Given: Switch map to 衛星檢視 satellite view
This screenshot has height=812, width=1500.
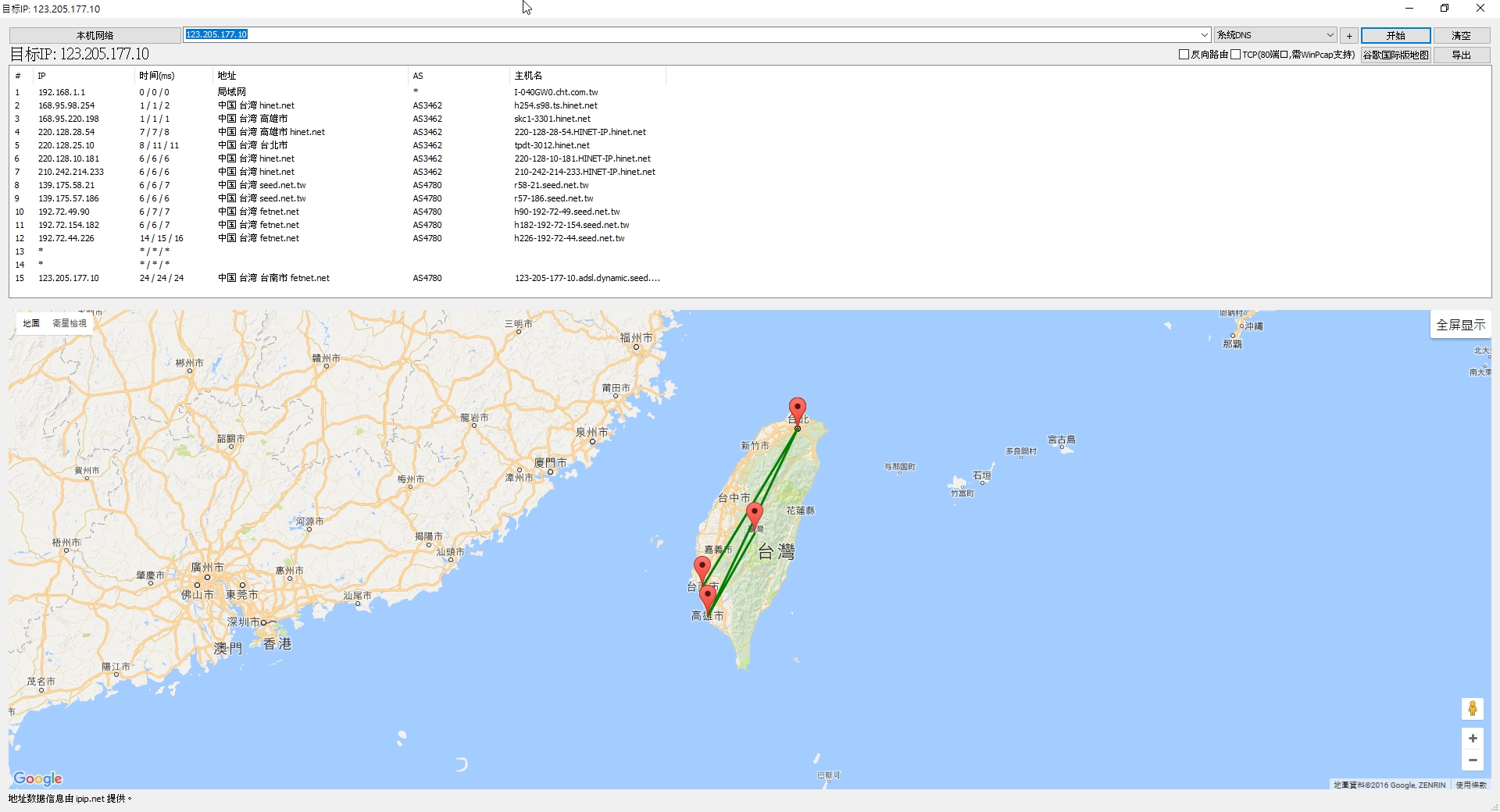Looking at the screenshot, I should click(x=70, y=323).
